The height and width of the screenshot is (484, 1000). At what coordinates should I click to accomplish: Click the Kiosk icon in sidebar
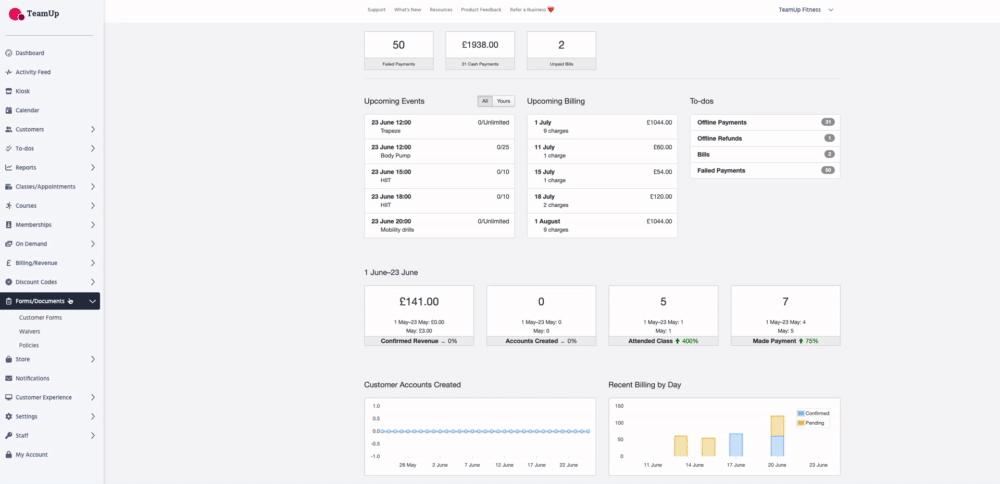[x=9, y=91]
